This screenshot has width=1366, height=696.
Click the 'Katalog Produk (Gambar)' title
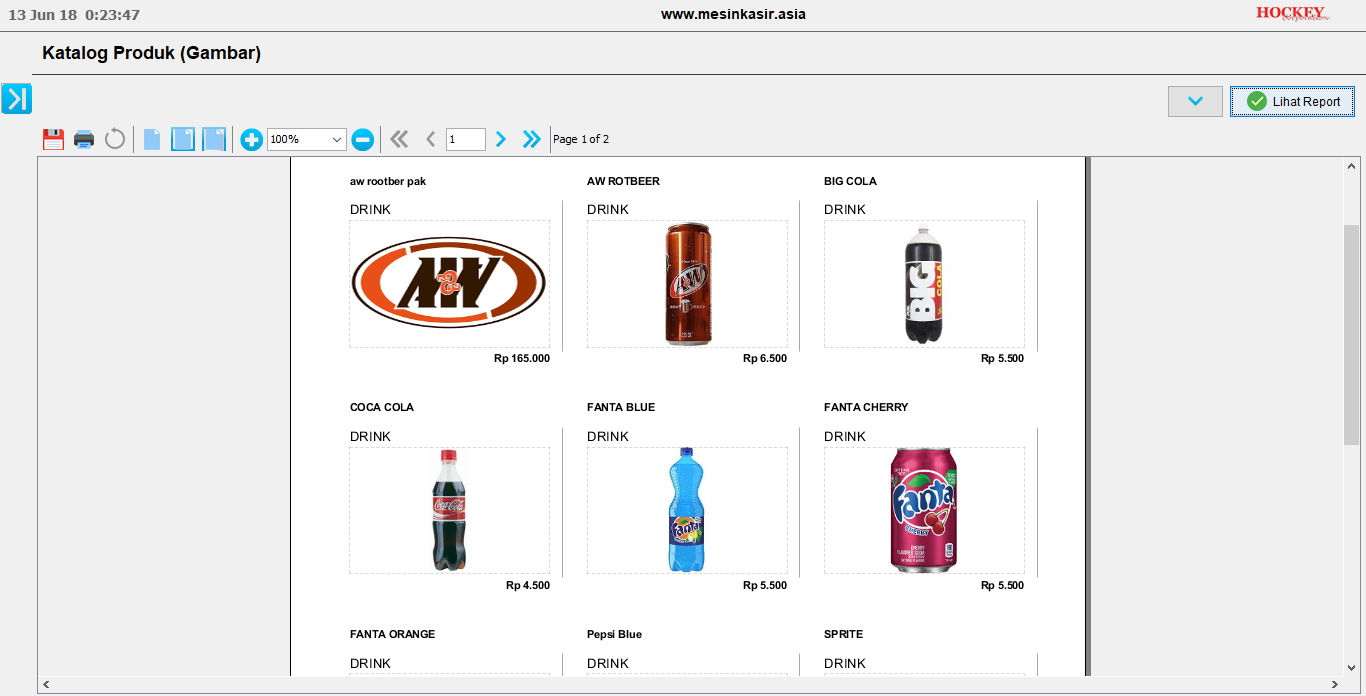tap(152, 53)
